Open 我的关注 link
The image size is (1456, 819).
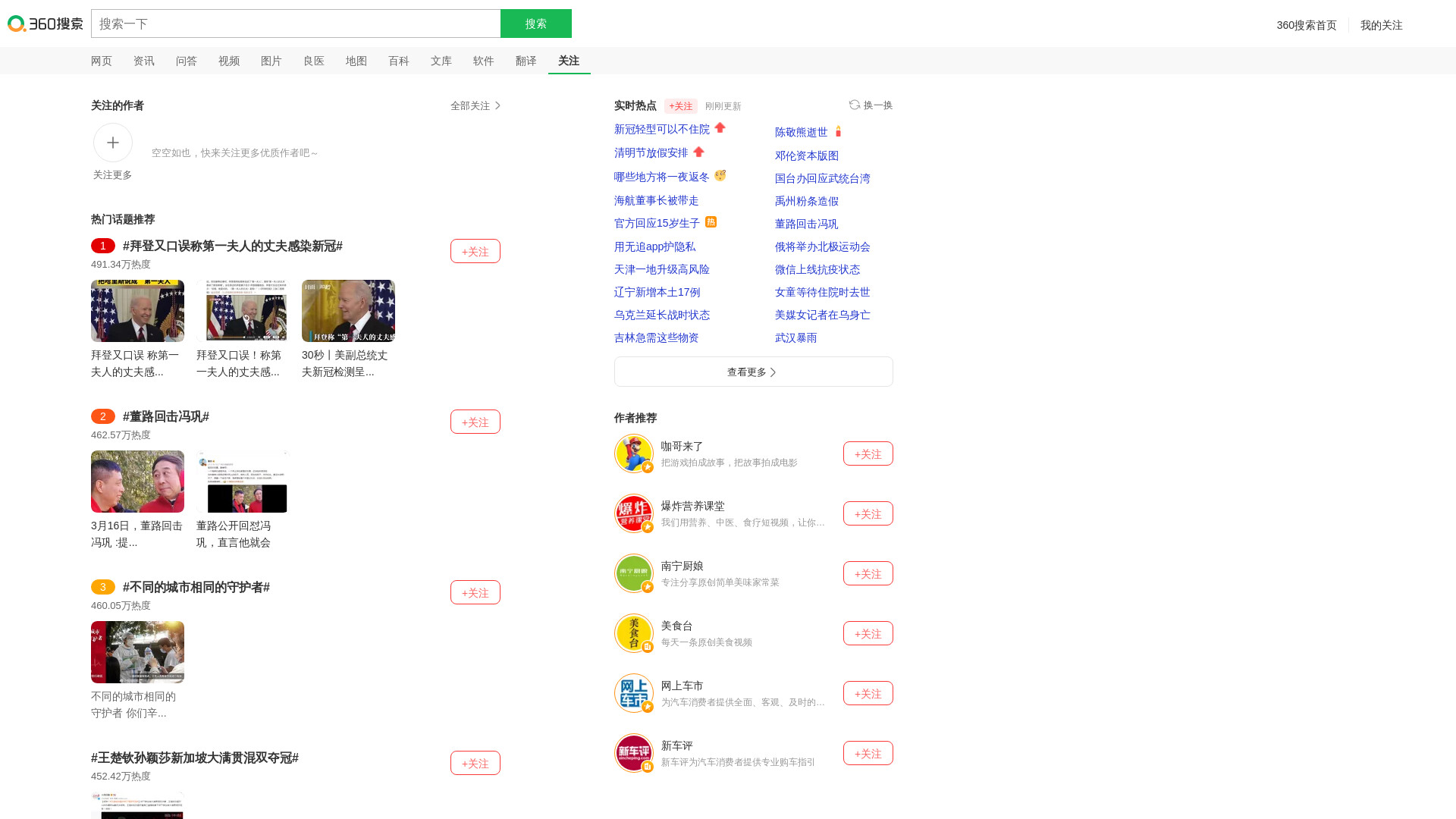click(1382, 25)
